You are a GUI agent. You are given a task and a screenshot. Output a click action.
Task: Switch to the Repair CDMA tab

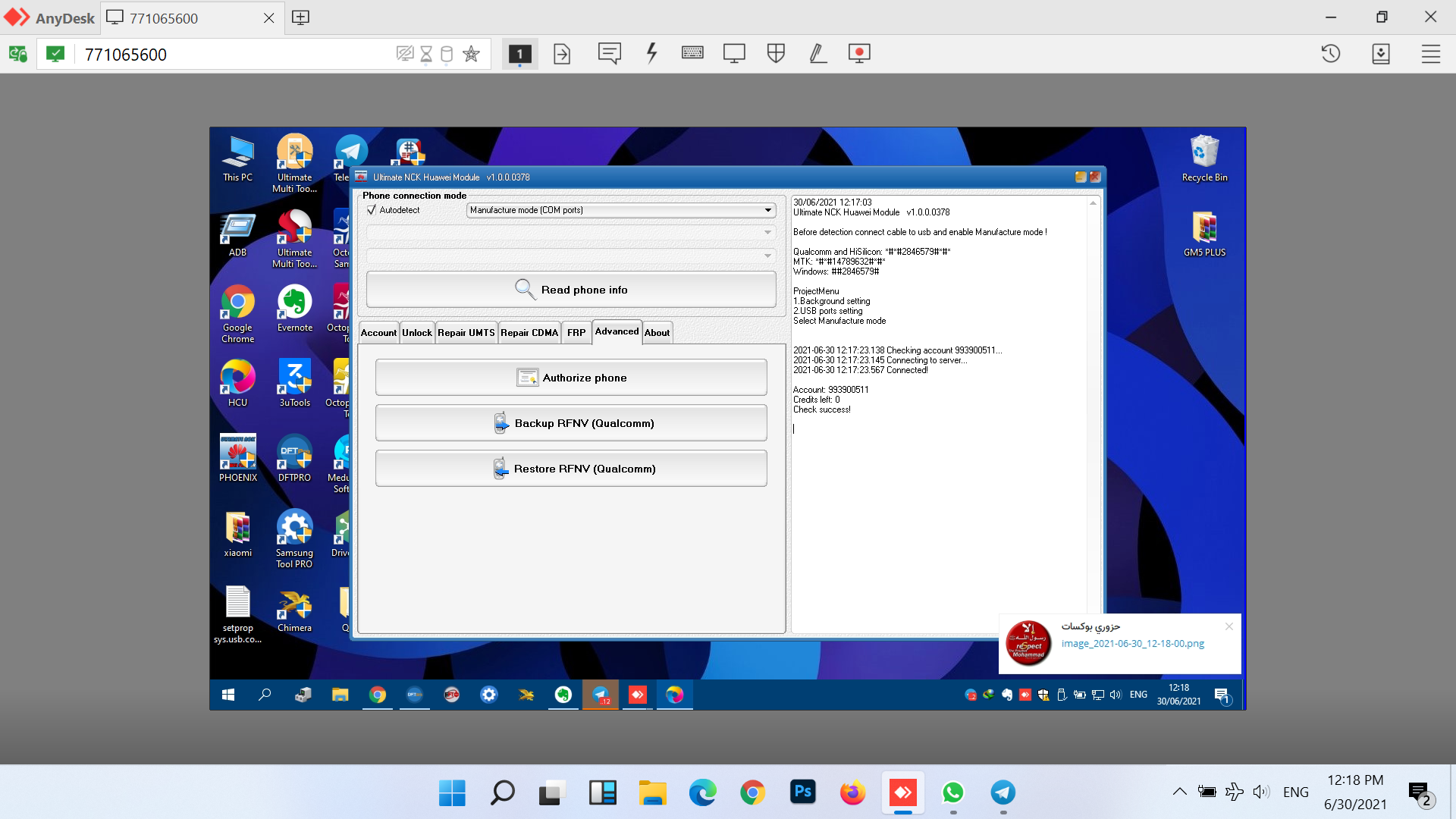pyautogui.click(x=529, y=333)
